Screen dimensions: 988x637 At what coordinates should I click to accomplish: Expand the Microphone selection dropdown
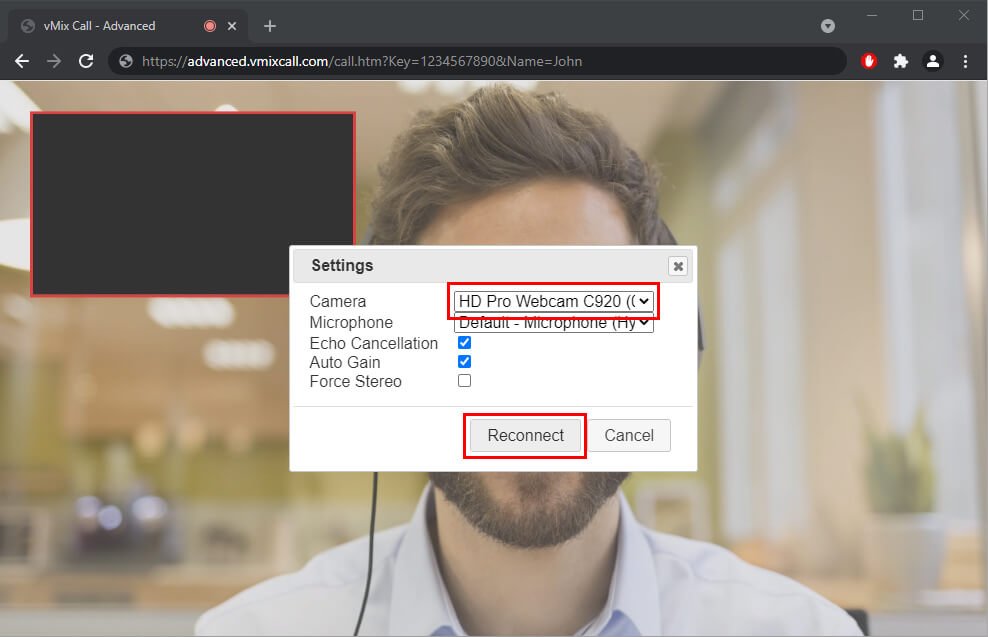pyautogui.click(x=553, y=324)
